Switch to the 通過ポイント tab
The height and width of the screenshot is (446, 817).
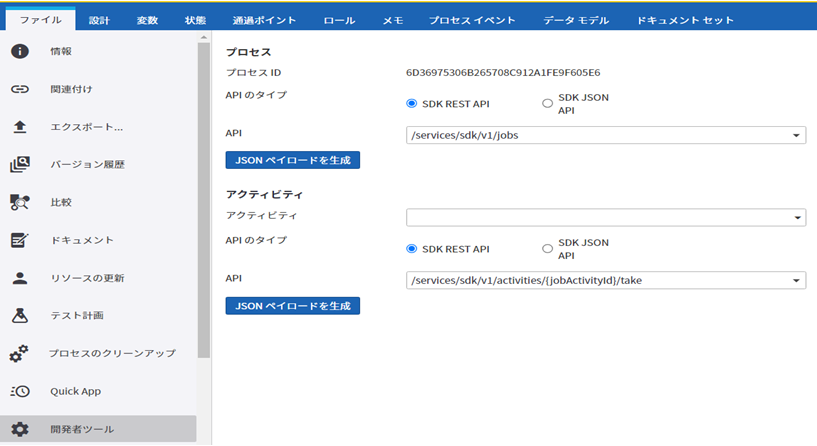[x=264, y=20]
